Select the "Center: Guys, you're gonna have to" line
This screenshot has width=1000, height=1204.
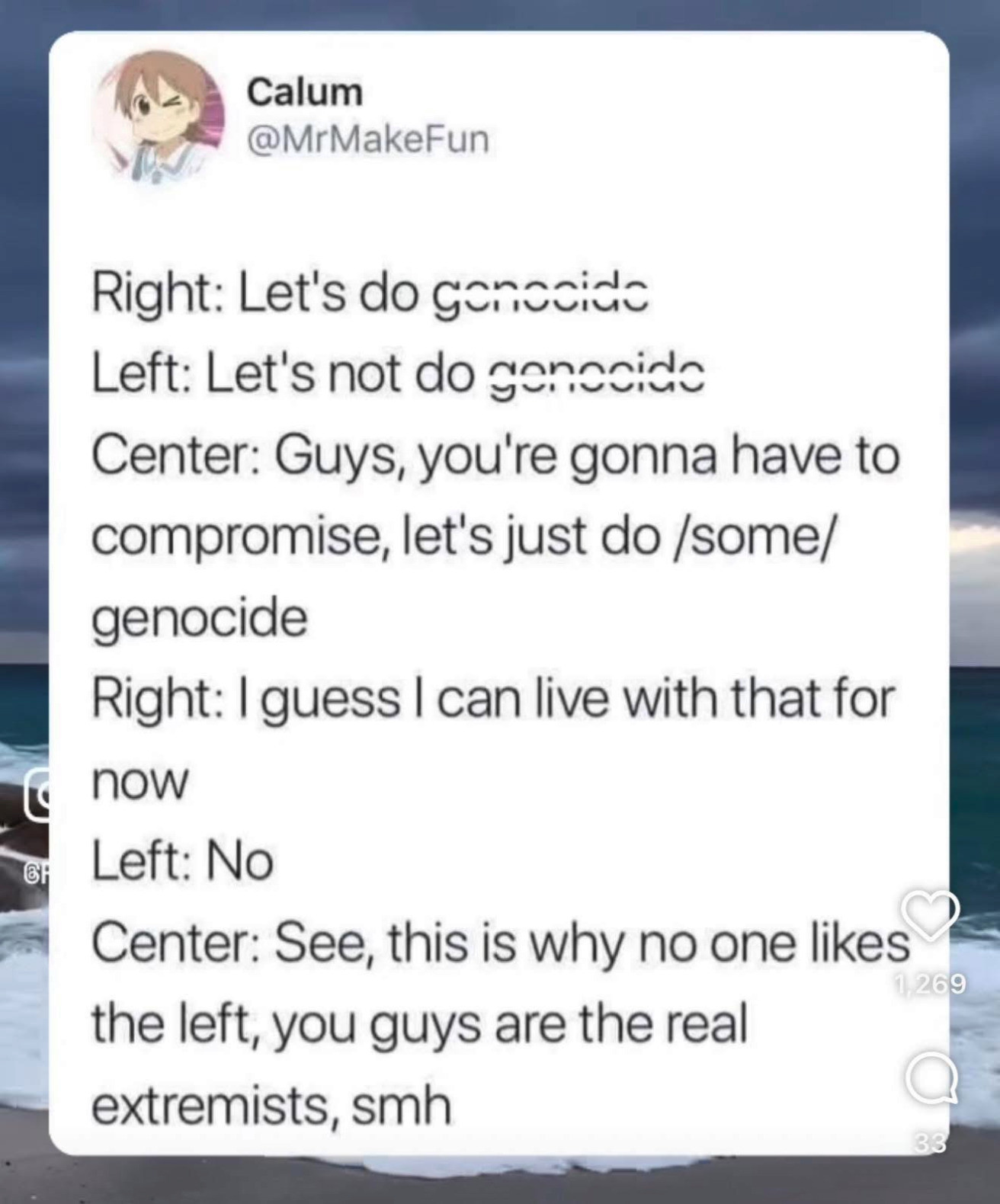496,456
